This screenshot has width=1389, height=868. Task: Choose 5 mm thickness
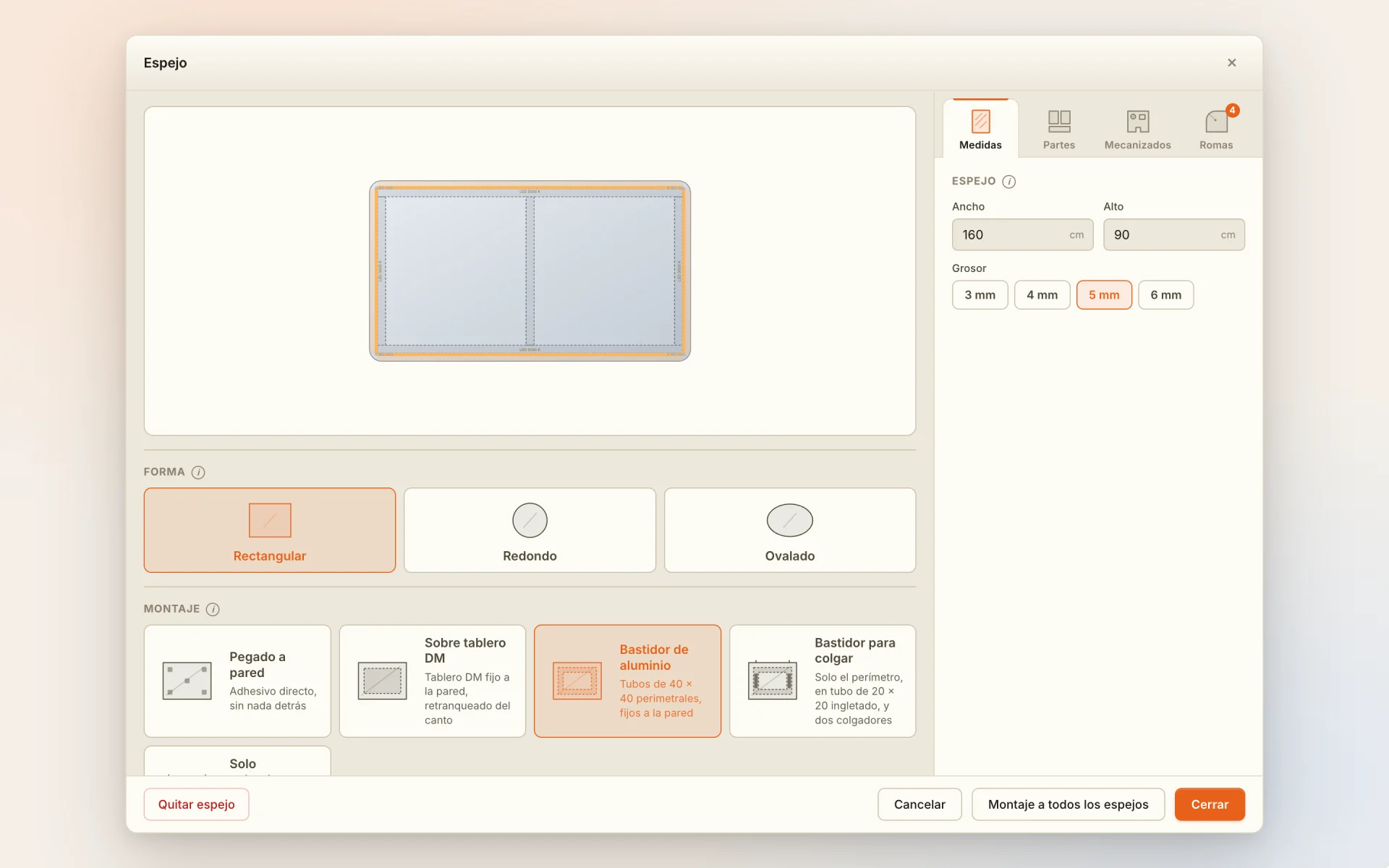pos(1104,295)
